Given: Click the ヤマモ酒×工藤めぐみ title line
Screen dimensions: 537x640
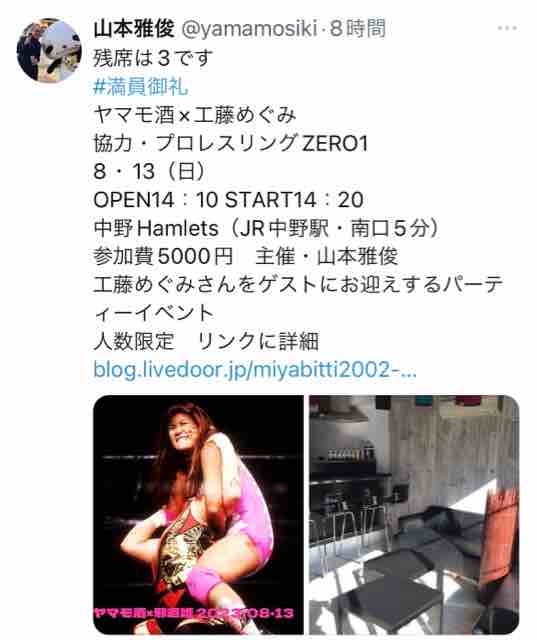Looking at the screenshot, I should (195, 115).
